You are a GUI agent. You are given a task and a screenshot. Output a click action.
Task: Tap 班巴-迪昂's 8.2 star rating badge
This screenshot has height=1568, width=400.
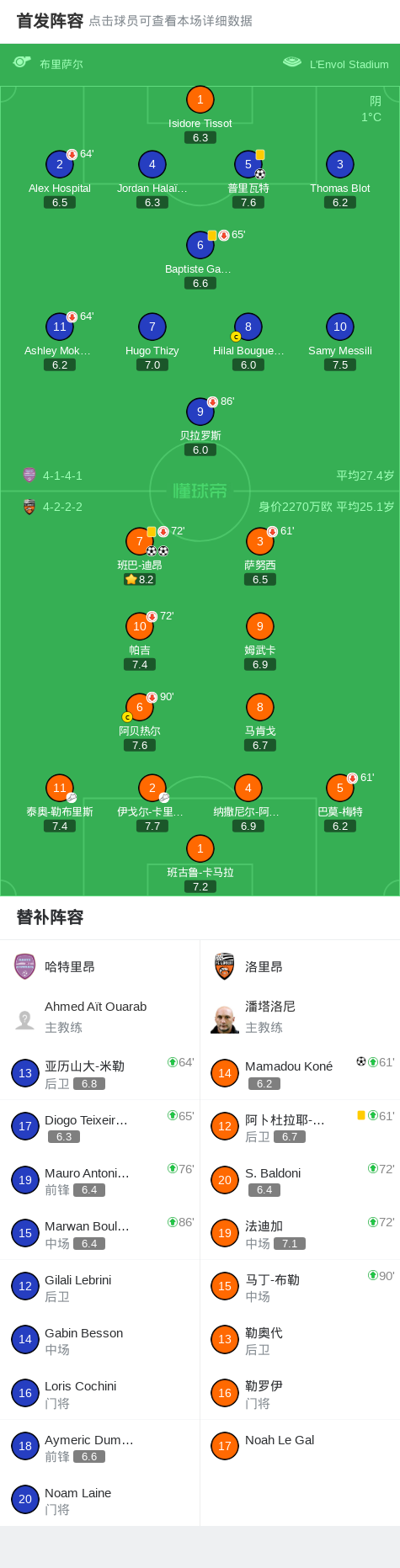[140, 579]
